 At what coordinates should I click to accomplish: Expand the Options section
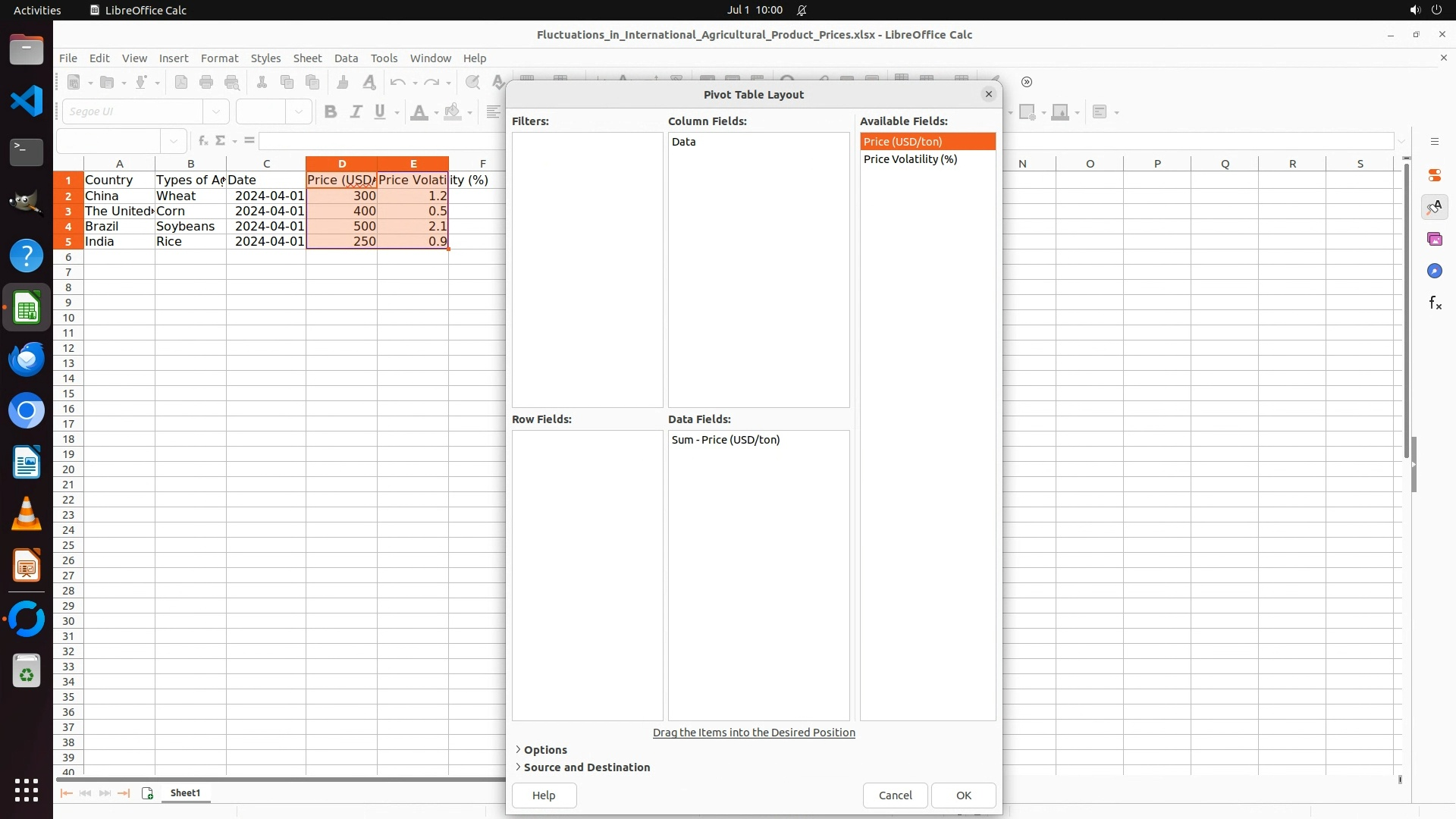click(x=544, y=749)
